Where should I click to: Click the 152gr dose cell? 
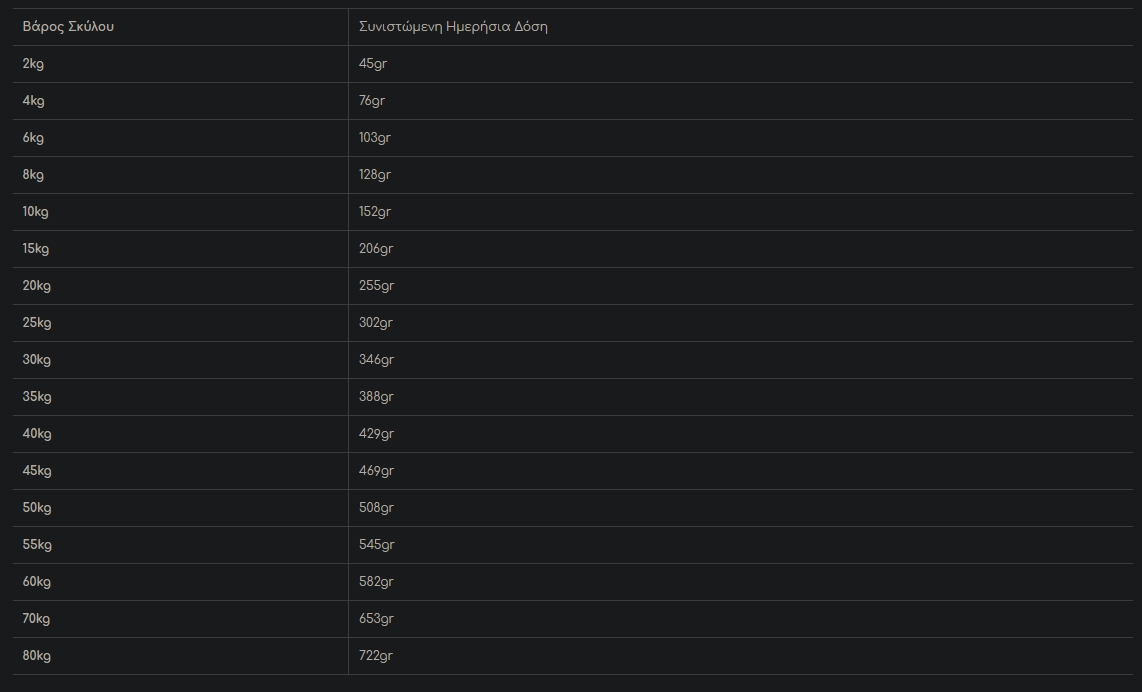pyautogui.click(x=375, y=212)
